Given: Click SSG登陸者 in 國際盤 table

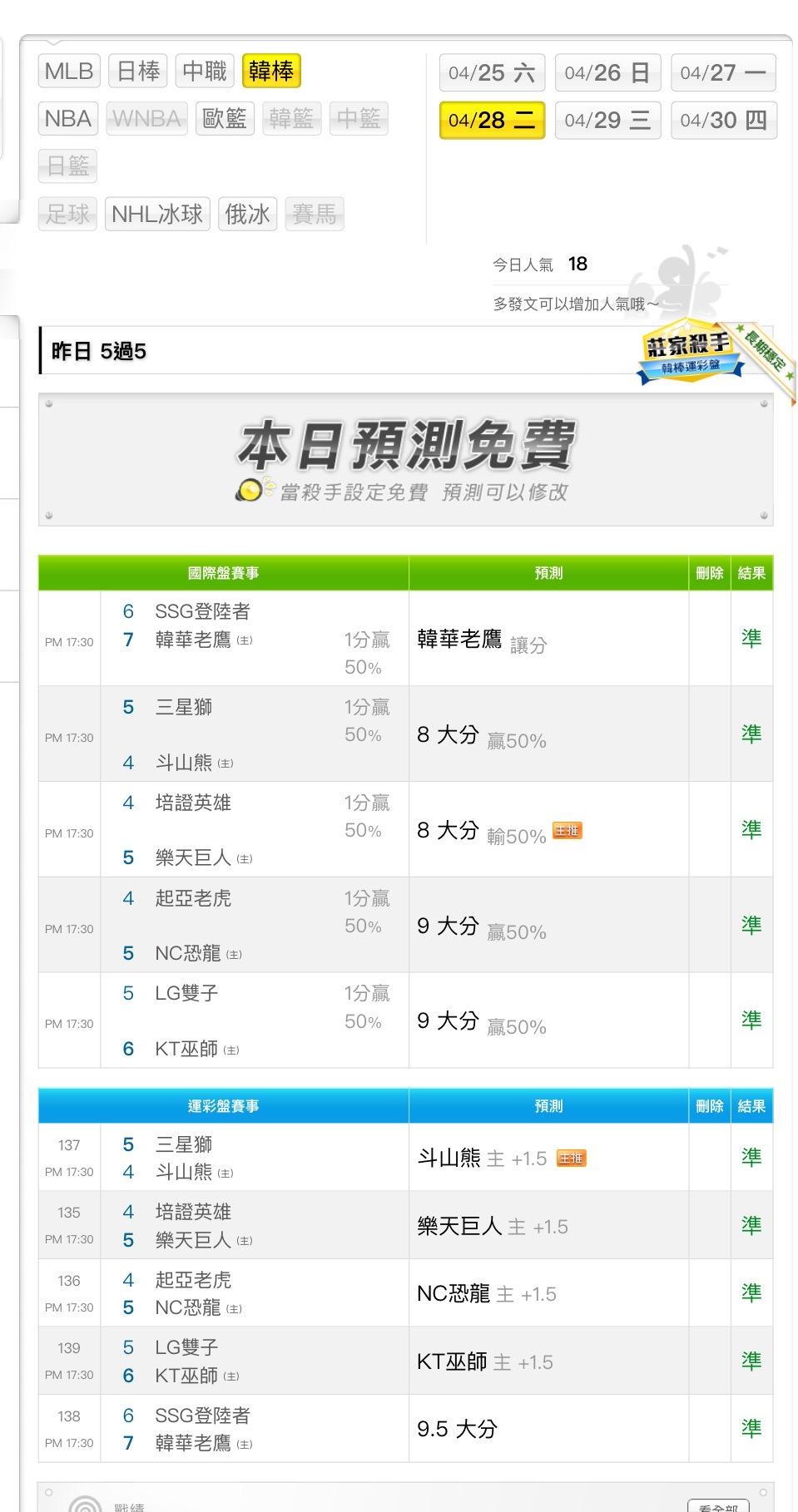Looking at the screenshot, I should [x=202, y=611].
